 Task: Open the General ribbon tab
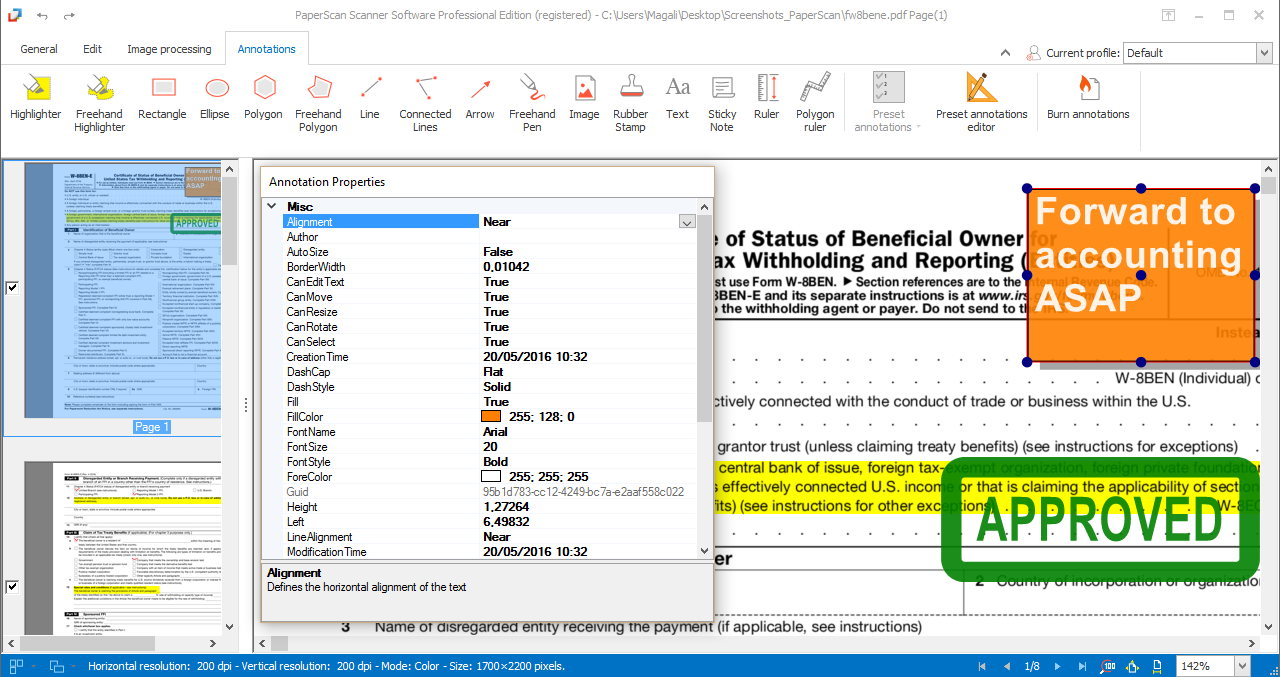(39, 49)
